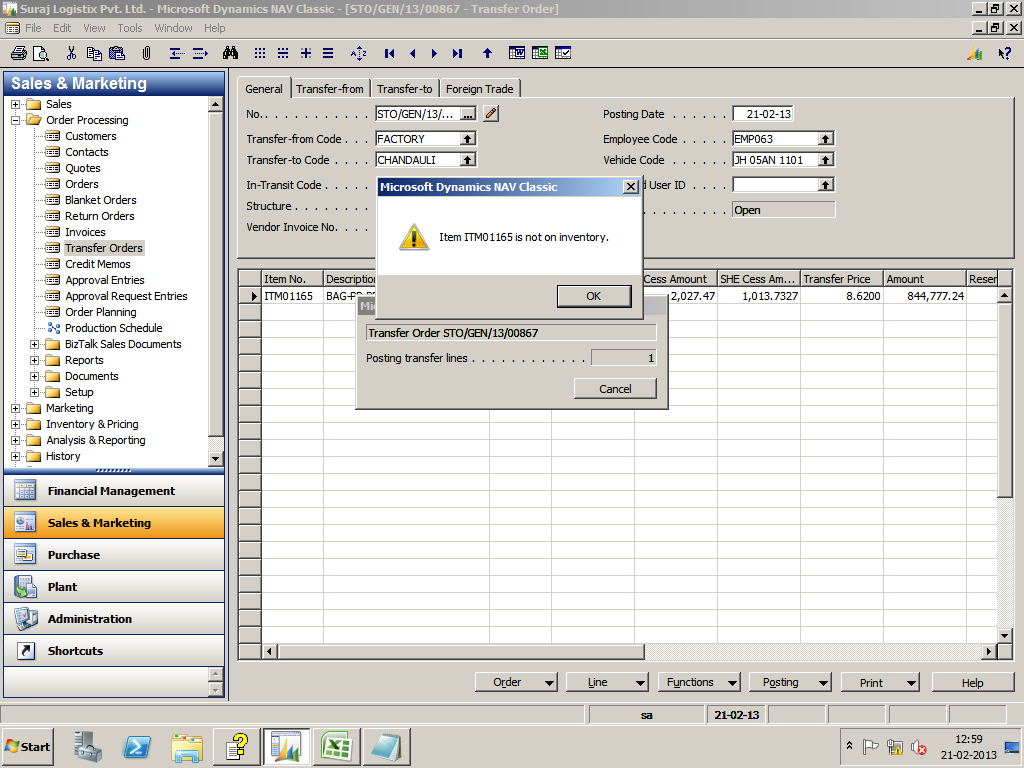Viewport: 1024px width, 768px height.
Task: Click the Print icon in toolbar
Action: (19, 54)
